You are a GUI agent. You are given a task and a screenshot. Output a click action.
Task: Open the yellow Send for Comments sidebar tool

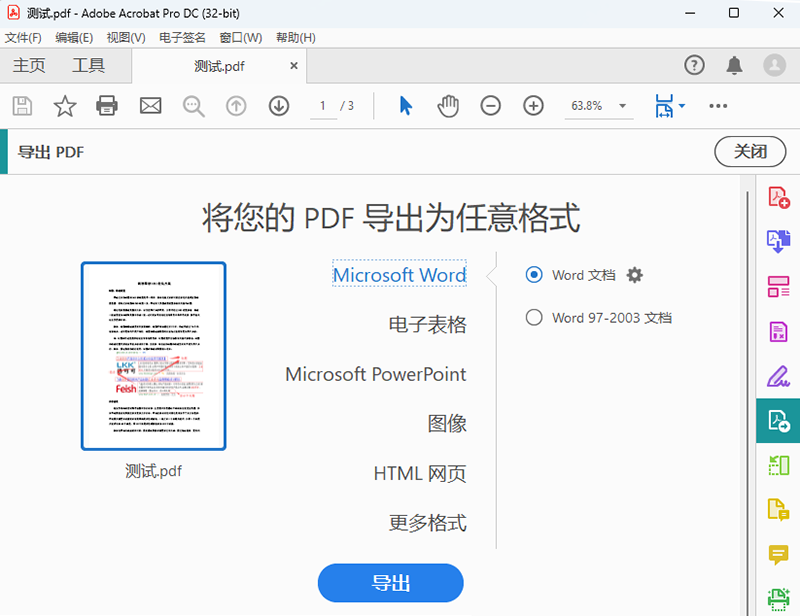(x=779, y=509)
